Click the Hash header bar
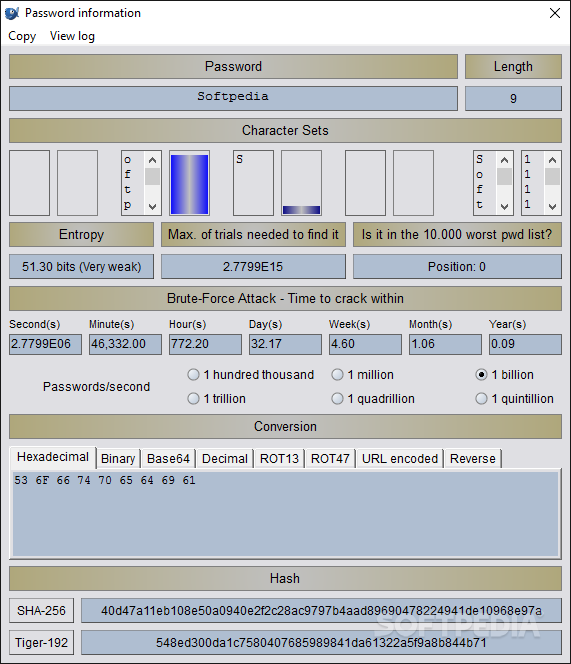571x664 pixels. pyautogui.click(x=286, y=578)
